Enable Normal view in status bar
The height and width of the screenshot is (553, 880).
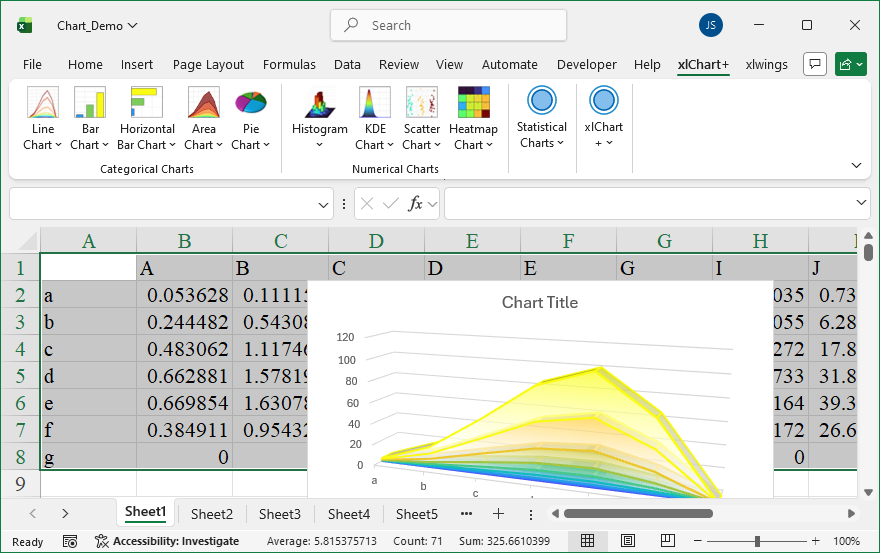588,541
